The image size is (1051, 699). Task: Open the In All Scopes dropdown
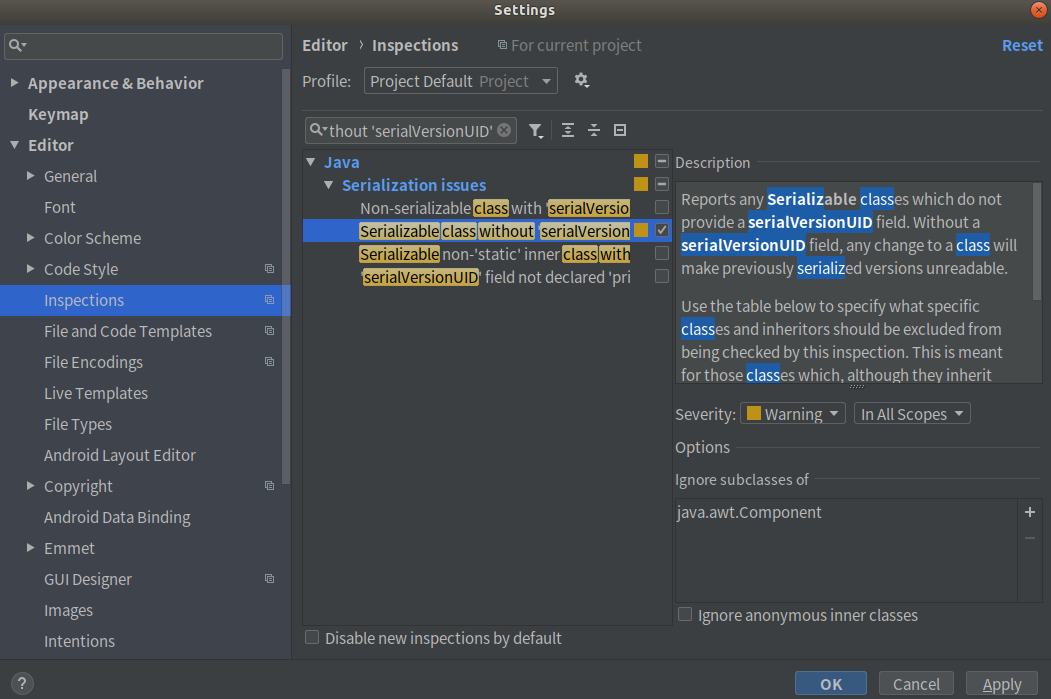click(x=912, y=414)
